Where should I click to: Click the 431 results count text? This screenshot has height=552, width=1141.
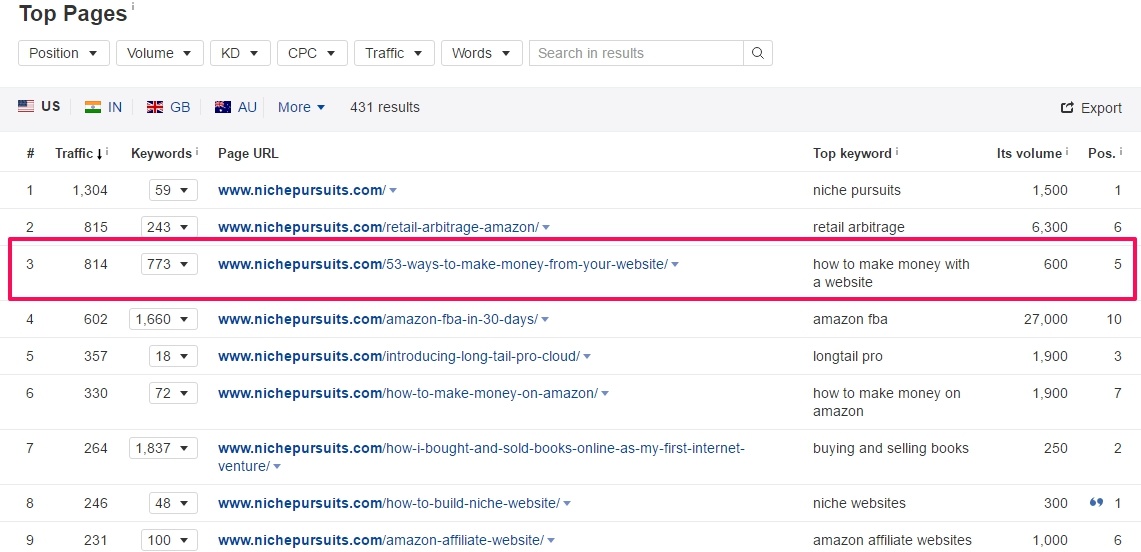pos(385,107)
